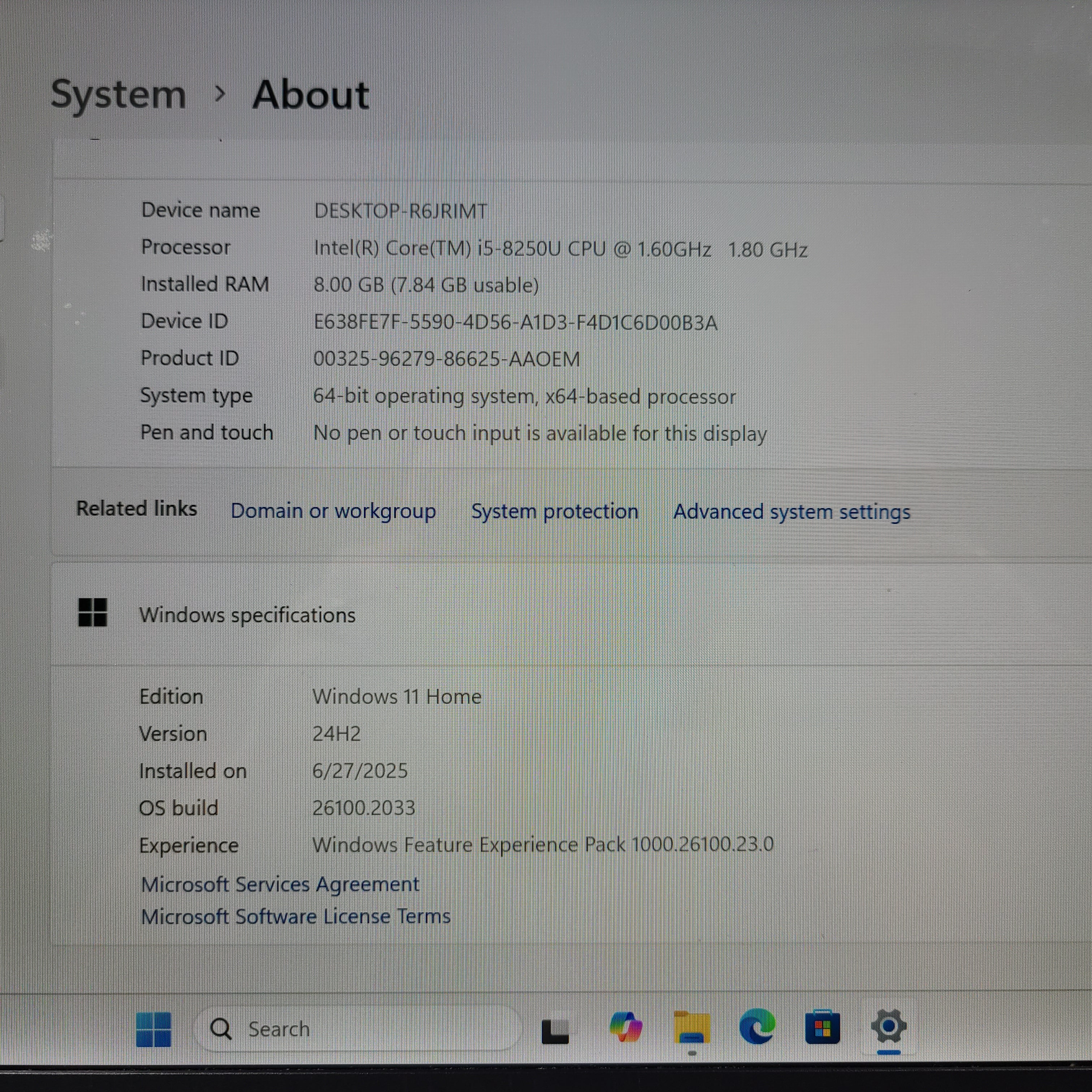Open Microsoft Services Agreement link

pos(280,884)
